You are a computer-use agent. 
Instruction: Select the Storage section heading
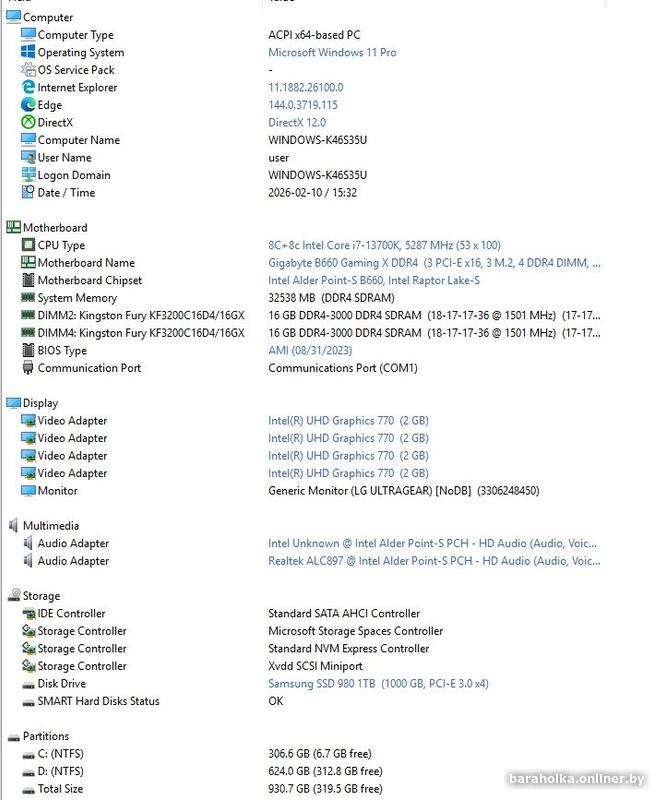[41, 595]
